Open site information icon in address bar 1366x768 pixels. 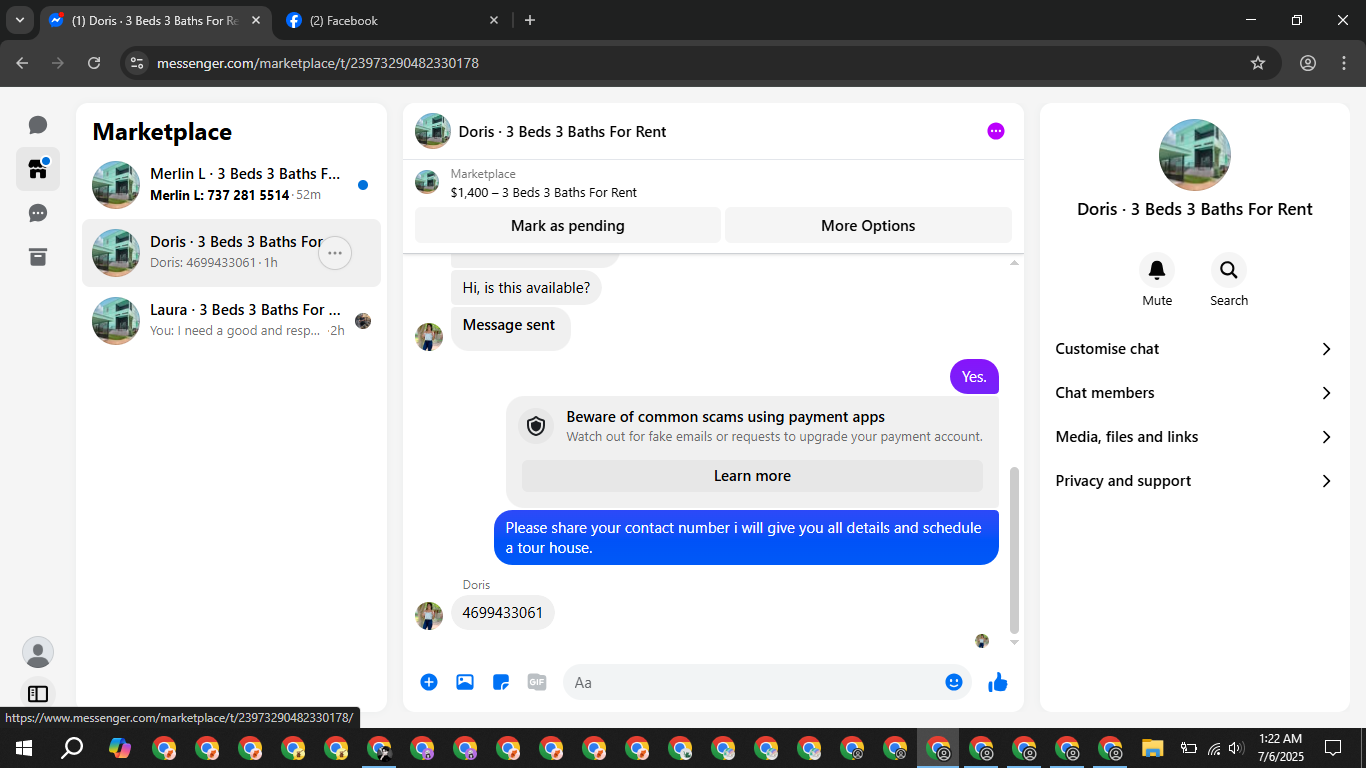click(x=137, y=63)
